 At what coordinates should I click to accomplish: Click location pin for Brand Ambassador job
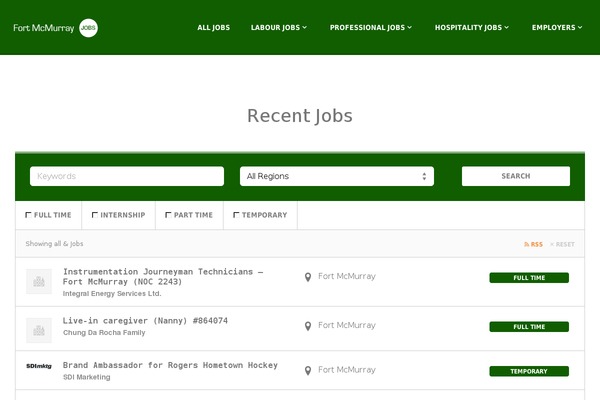pyautogui.click(x=308, y=371)
